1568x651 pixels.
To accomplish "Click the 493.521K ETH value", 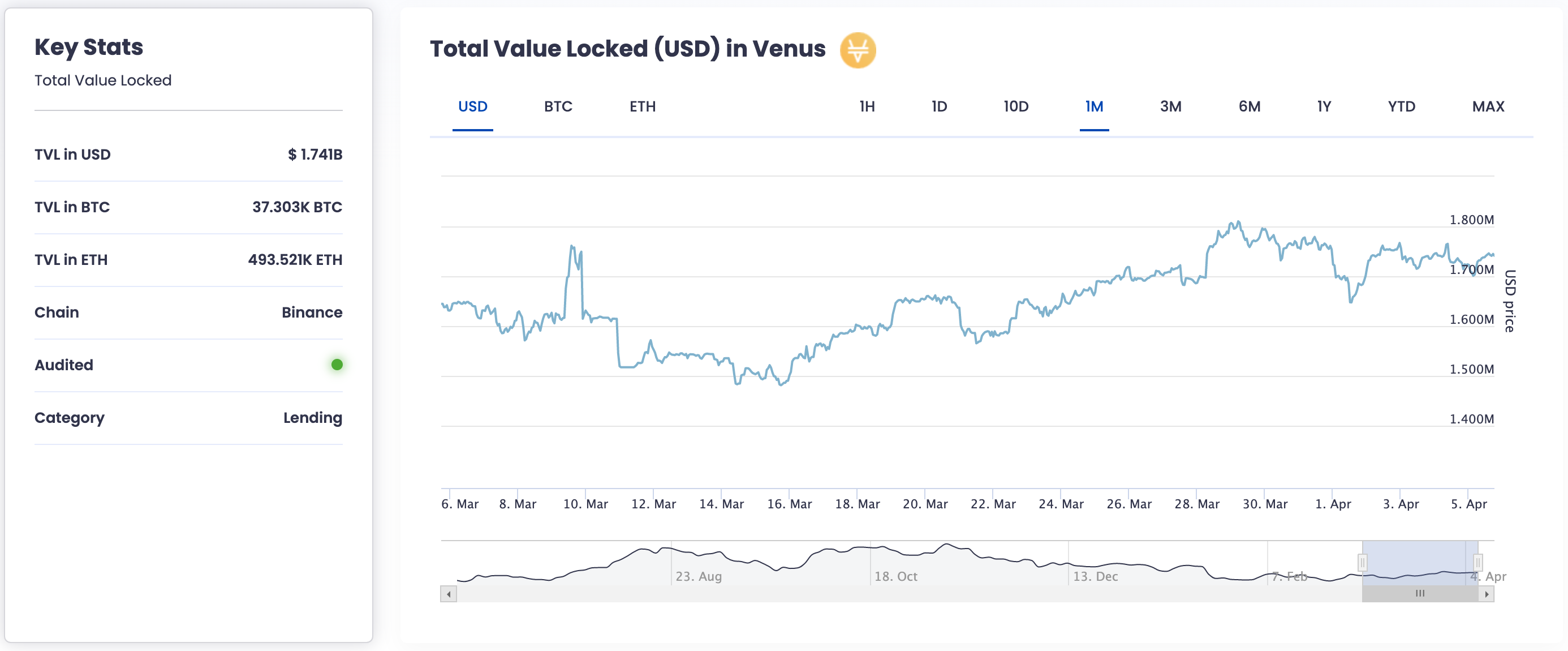I will click(295, 260).
